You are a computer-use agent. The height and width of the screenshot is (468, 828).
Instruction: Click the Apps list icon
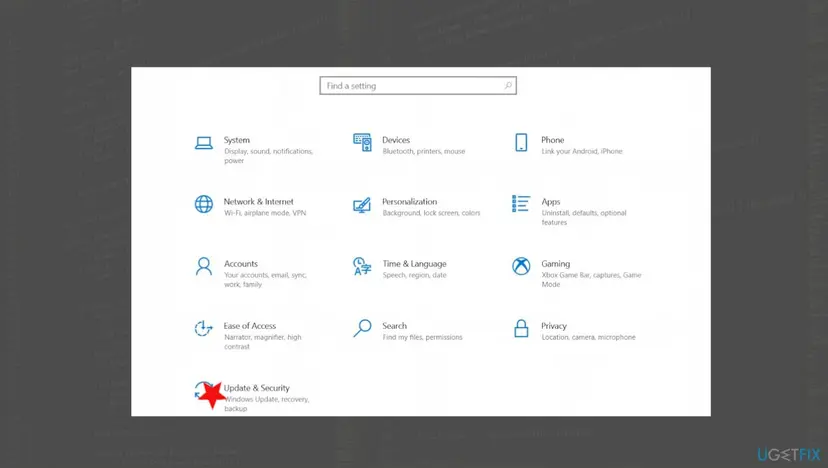(521, 203)
